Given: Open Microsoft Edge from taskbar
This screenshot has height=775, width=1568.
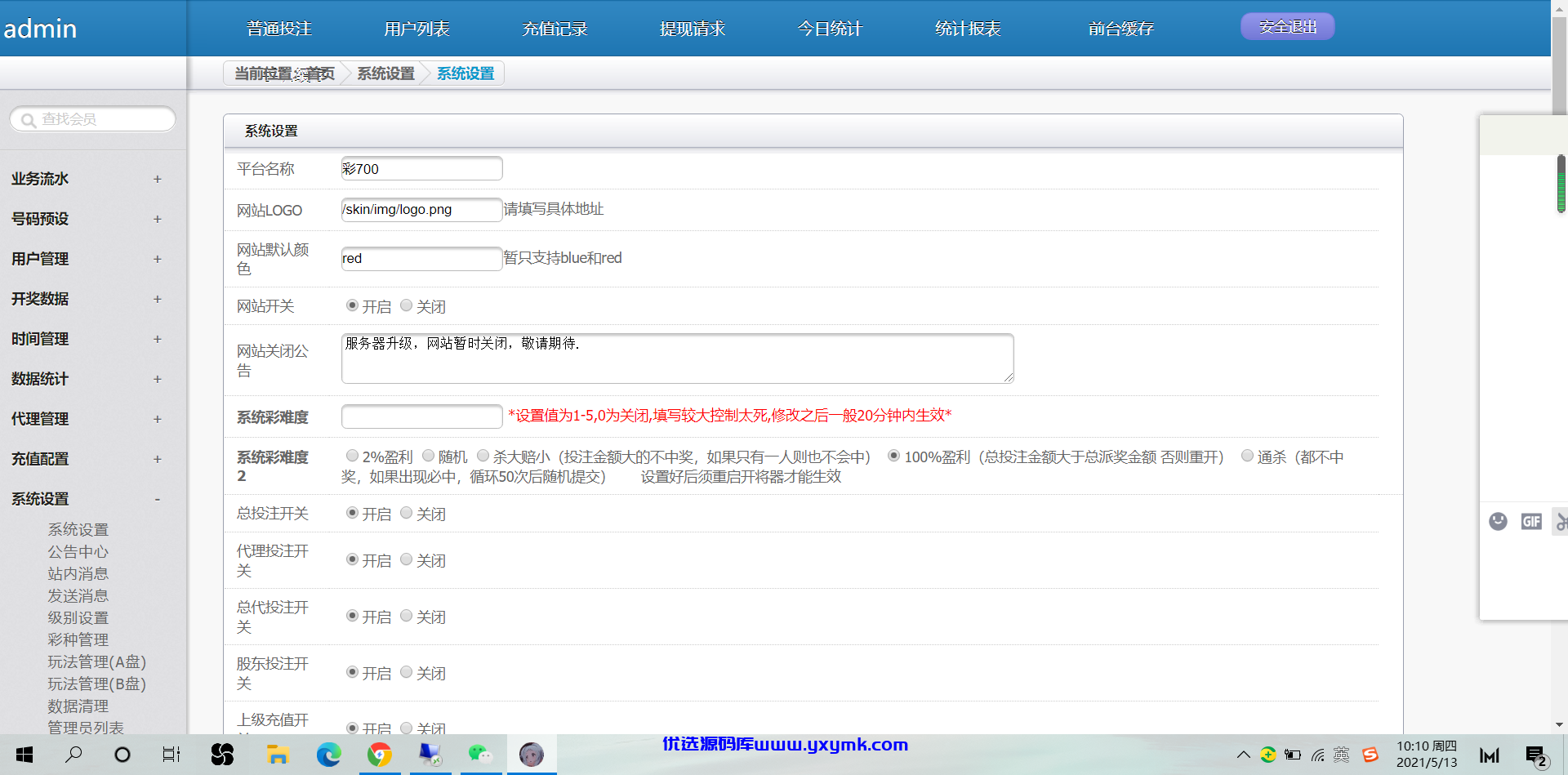Looking at the screenshot, I should pos(329,755).
